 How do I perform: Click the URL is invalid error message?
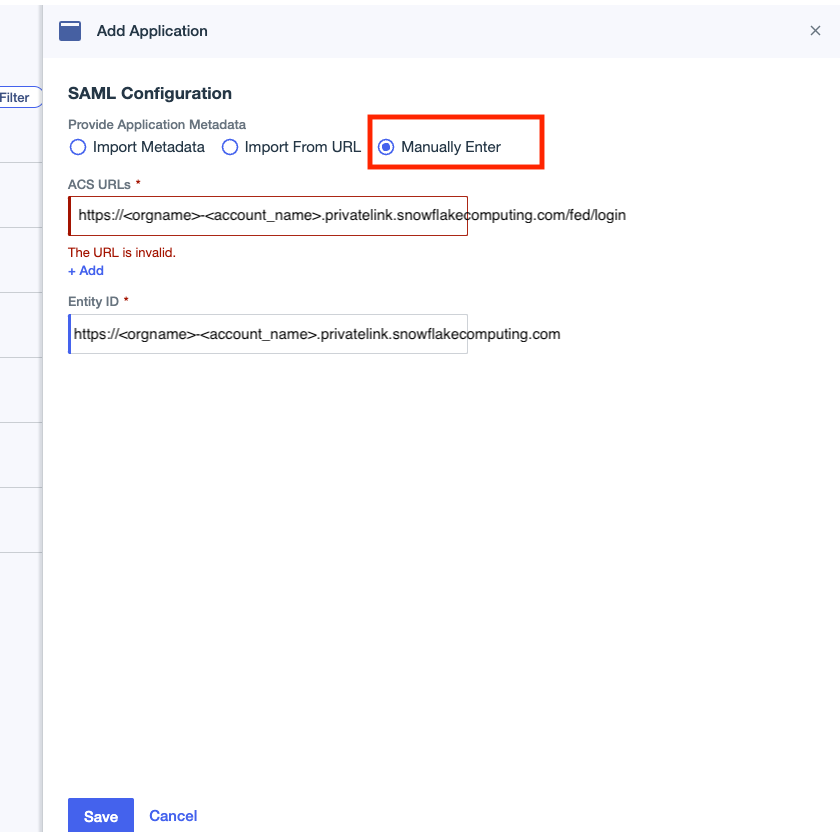click(121, 252)
